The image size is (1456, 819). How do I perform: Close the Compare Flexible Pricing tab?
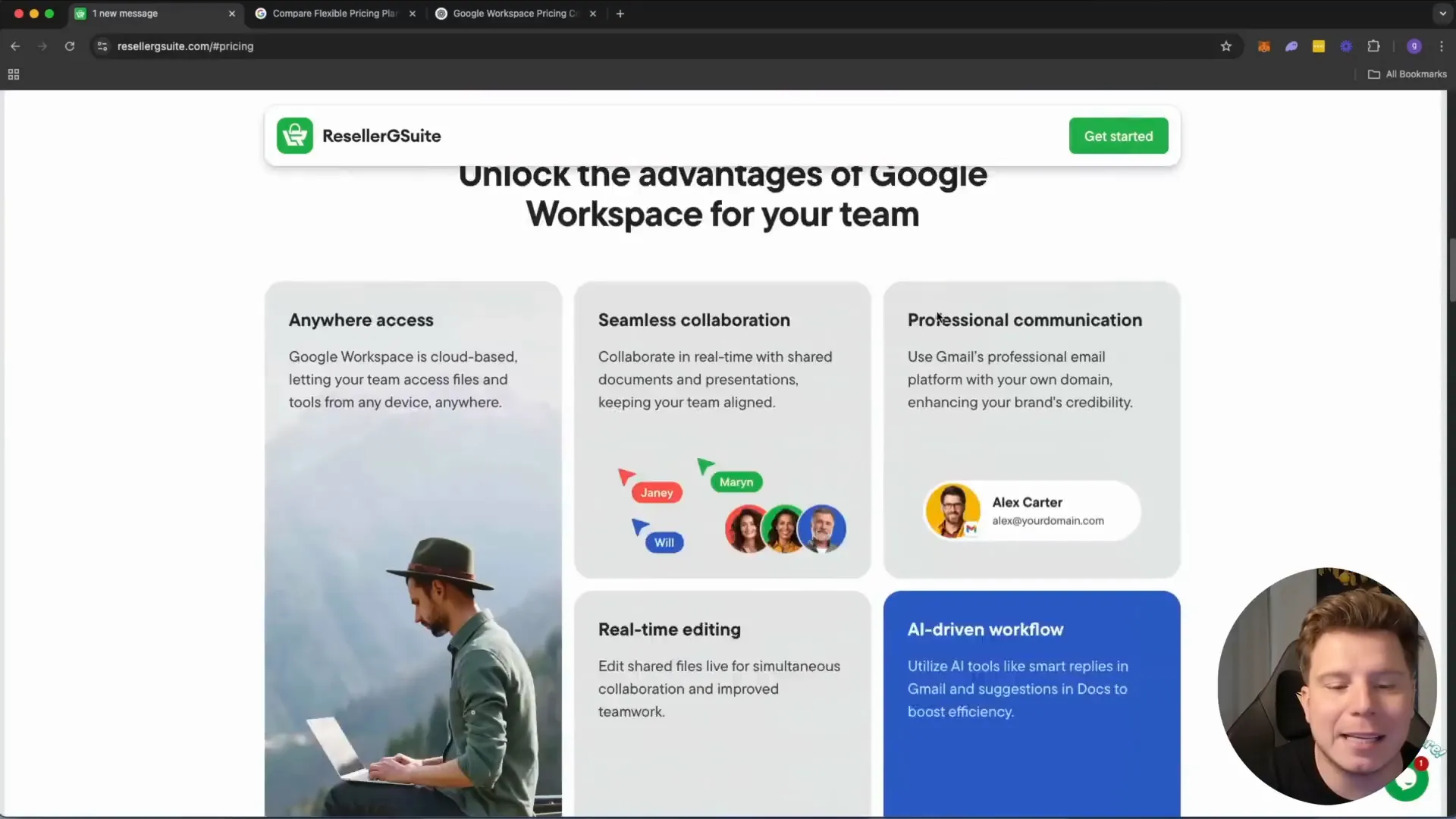click(x=413, y=14)
